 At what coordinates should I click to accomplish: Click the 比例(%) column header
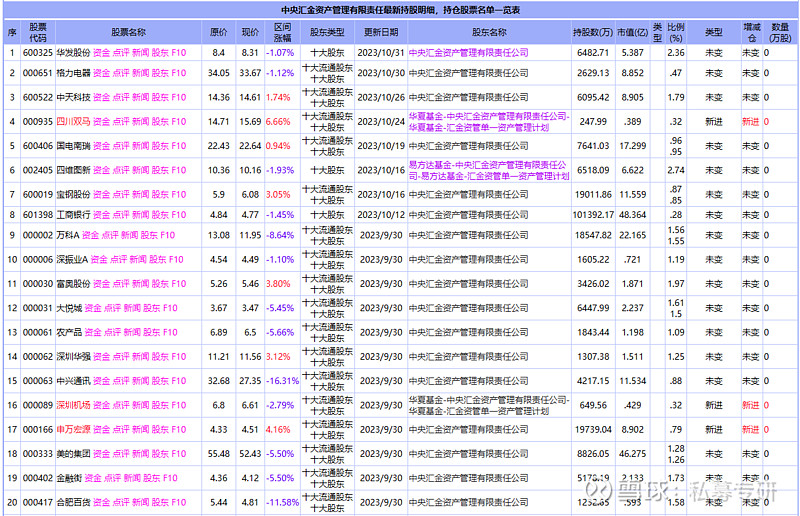point(676,32)
